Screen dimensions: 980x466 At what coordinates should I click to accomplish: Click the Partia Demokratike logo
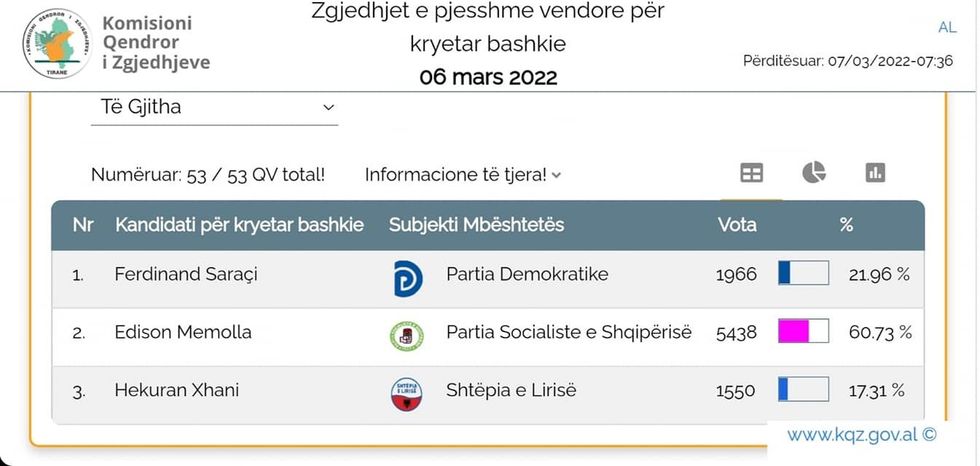pyautogui.click(x=407, y=276)
